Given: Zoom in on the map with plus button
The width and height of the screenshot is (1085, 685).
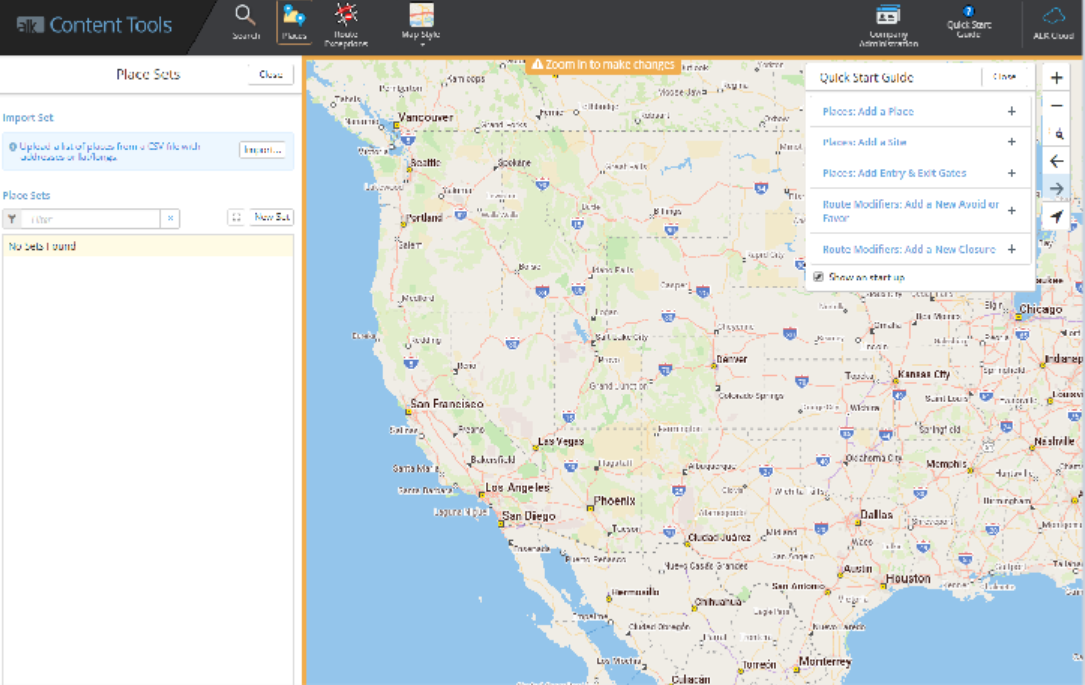Looking at the screenshot, I should pos(1056,78).
